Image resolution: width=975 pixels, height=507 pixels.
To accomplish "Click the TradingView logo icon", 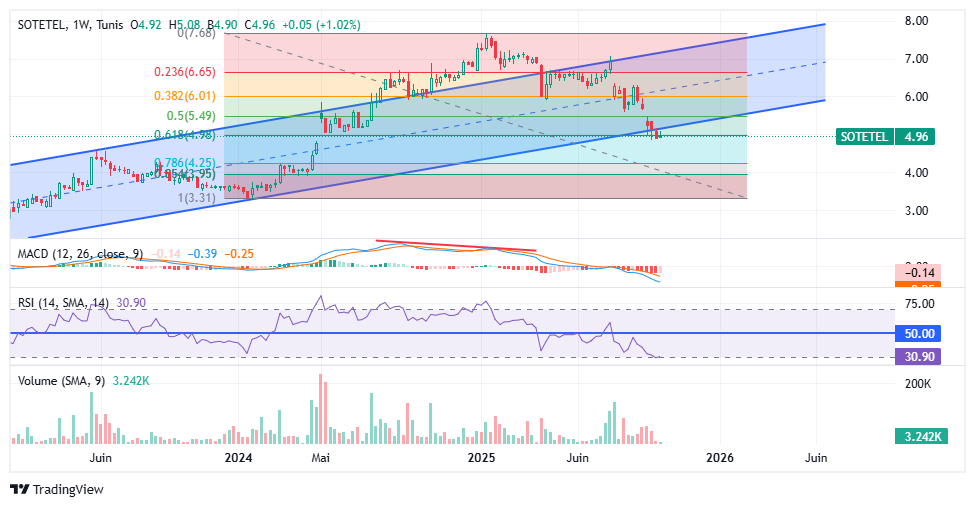I will [x=19, y=489].
